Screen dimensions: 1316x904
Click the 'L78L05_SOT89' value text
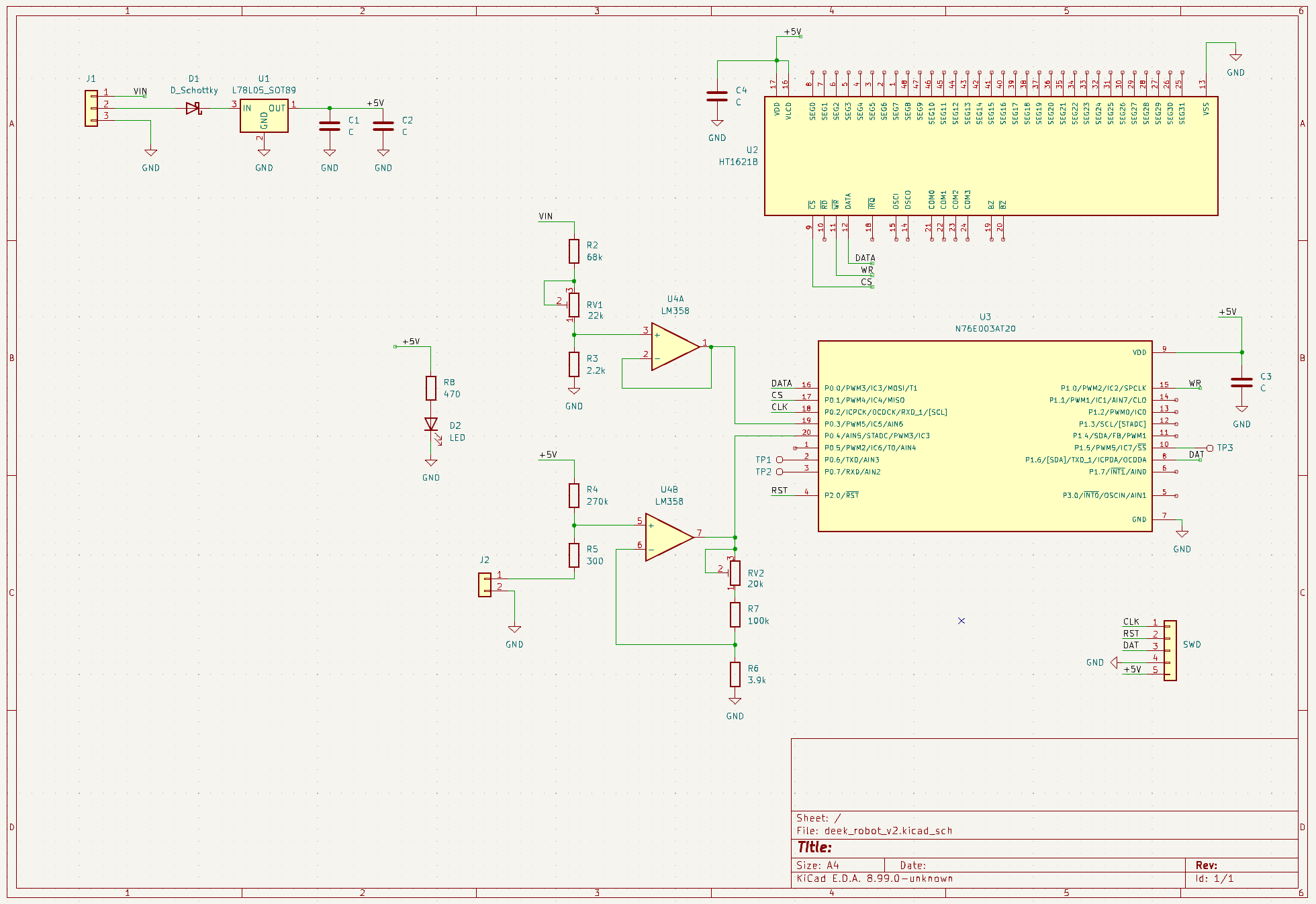(x=264, y=90)
